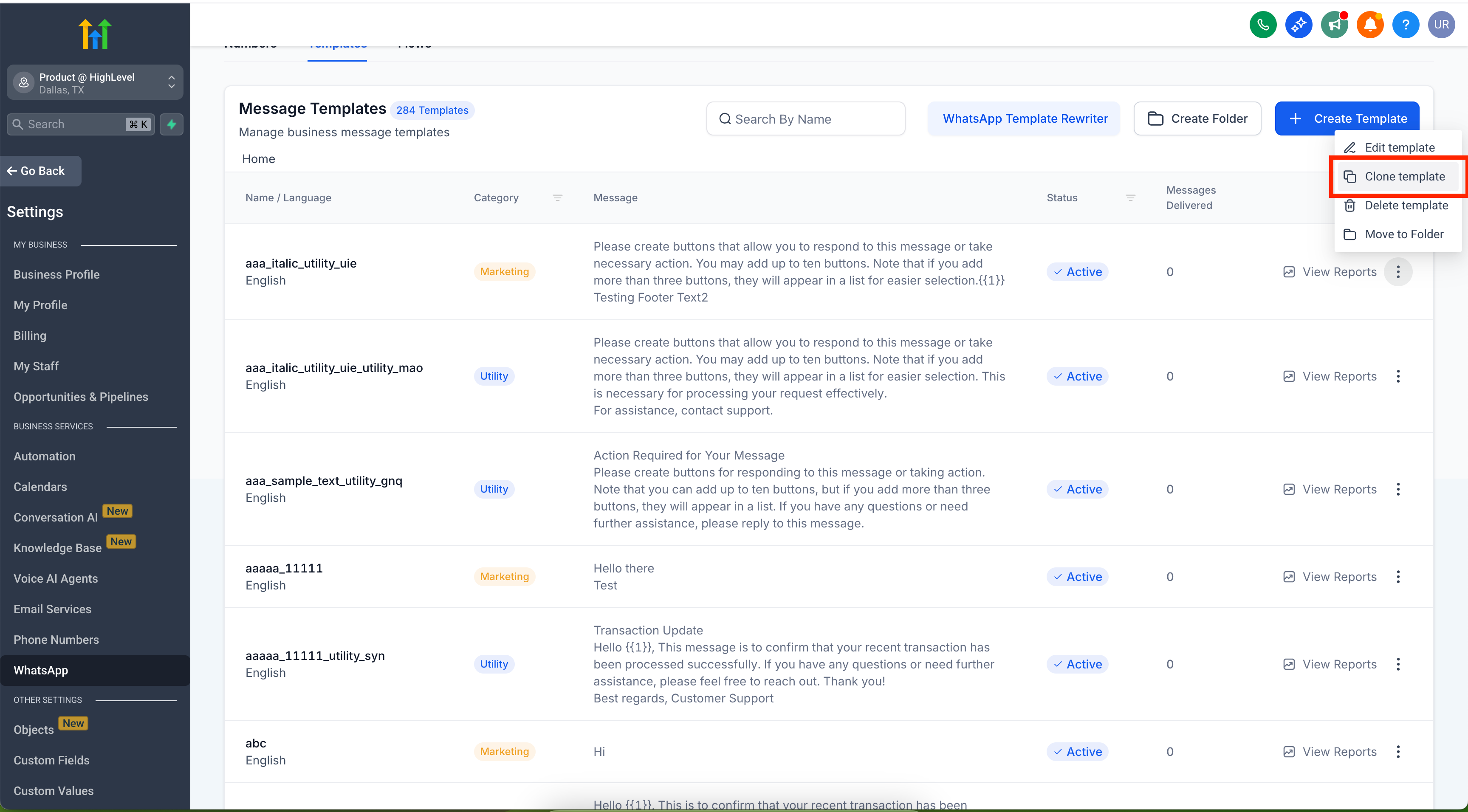1468x812 pixels.
Task: Open WhatsApp Template Rewriter
Action: [1024, 118]
